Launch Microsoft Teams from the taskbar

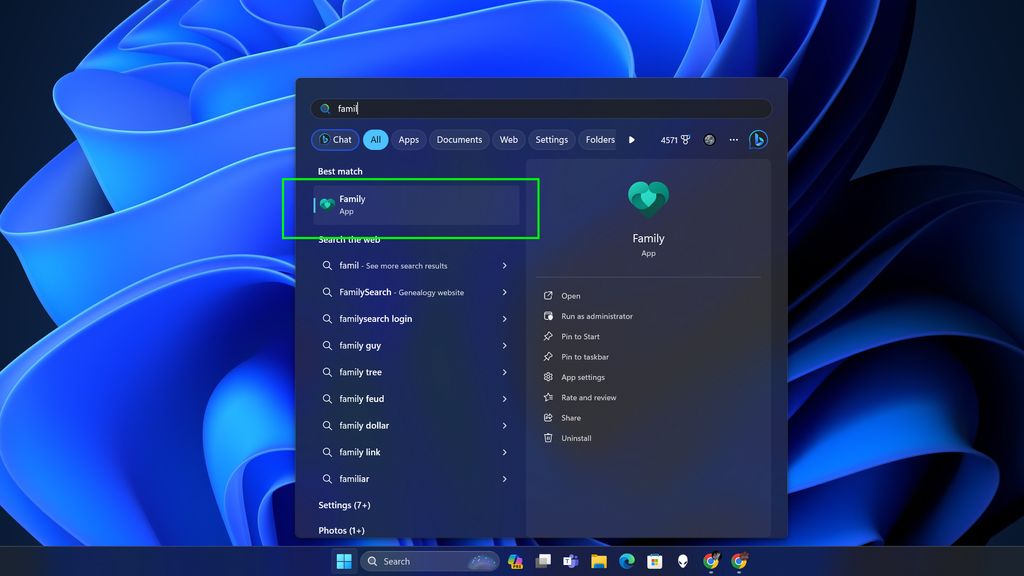pyautogui.click(x=572, y=561)
